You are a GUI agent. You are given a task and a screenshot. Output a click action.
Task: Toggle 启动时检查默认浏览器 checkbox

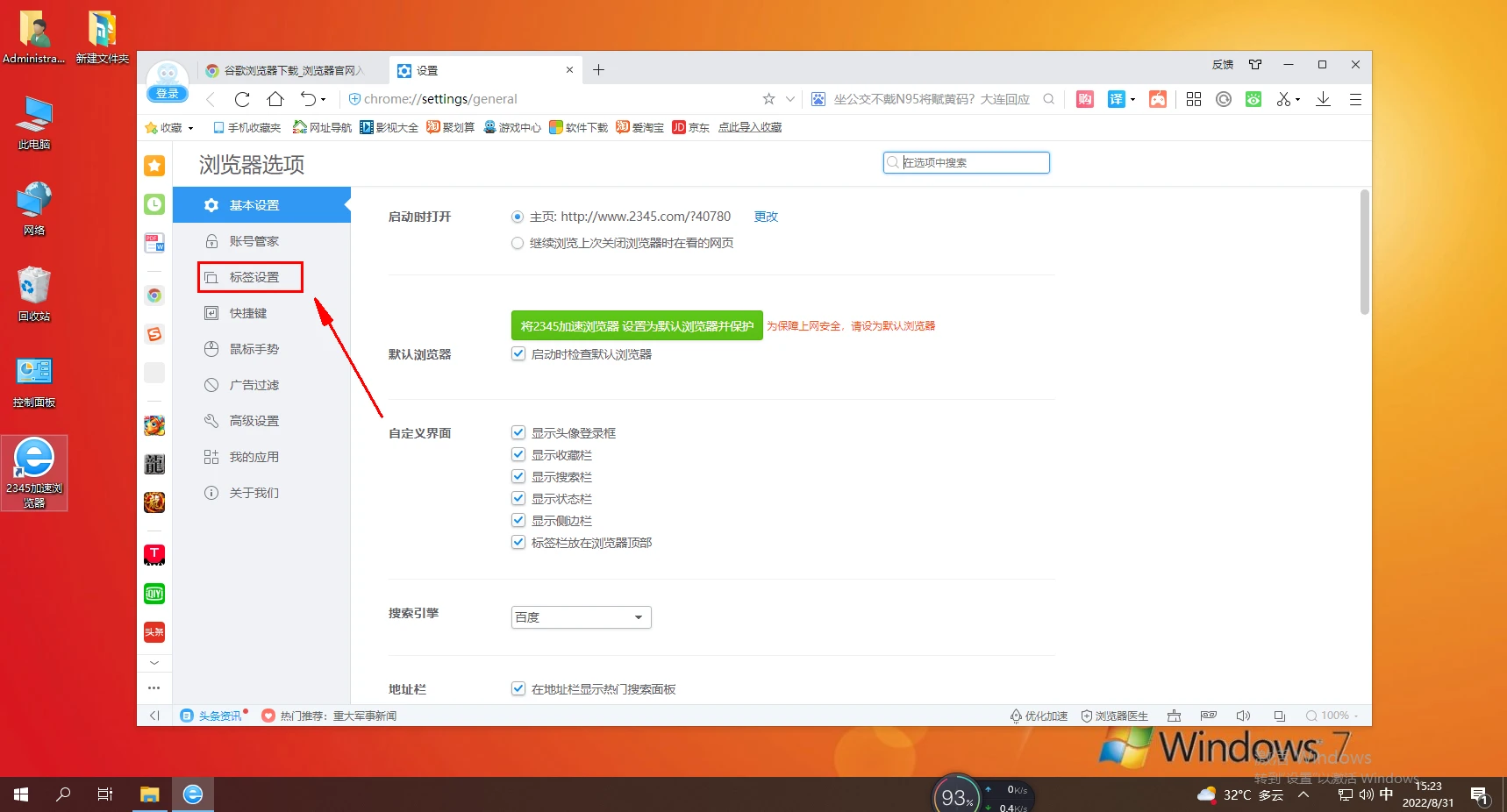point(518,353)
